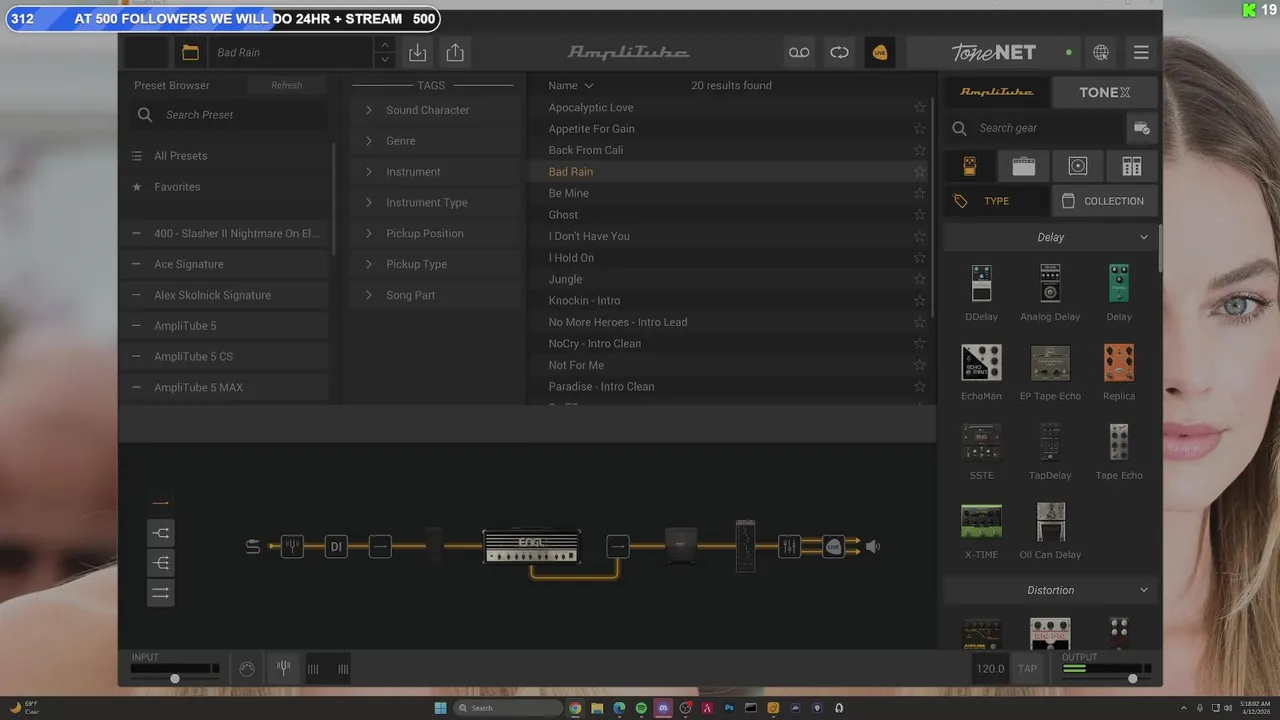Open the ToneNET panel

[994, 52]
